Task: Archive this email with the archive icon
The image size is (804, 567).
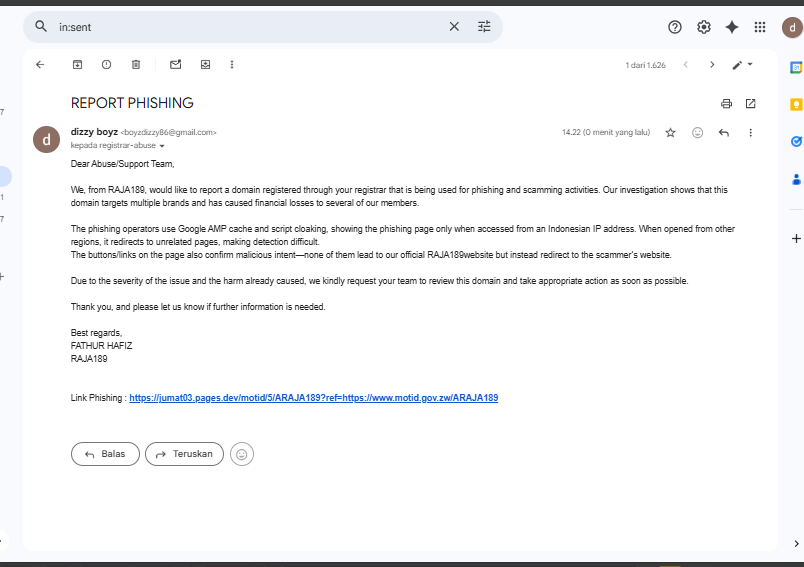Action: (77, 65)
